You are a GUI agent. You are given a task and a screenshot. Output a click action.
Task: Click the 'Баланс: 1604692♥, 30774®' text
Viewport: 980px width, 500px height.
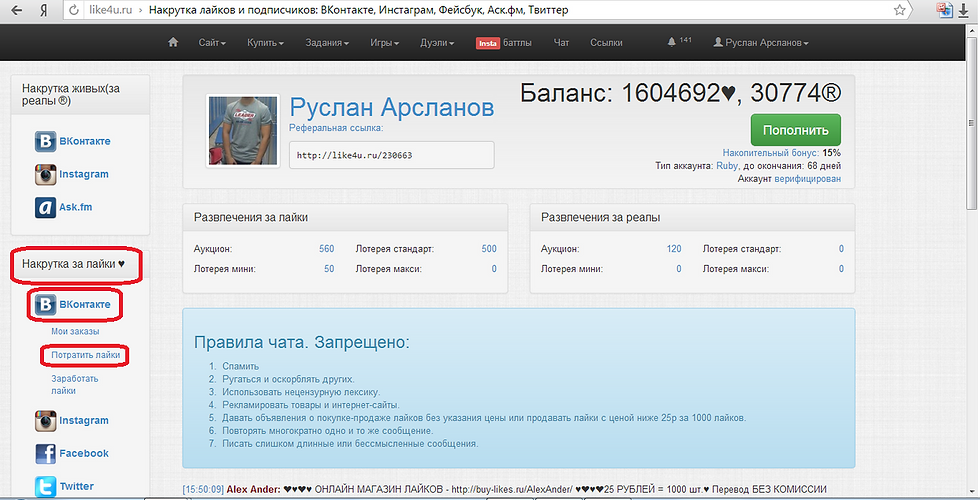(681, 93)
